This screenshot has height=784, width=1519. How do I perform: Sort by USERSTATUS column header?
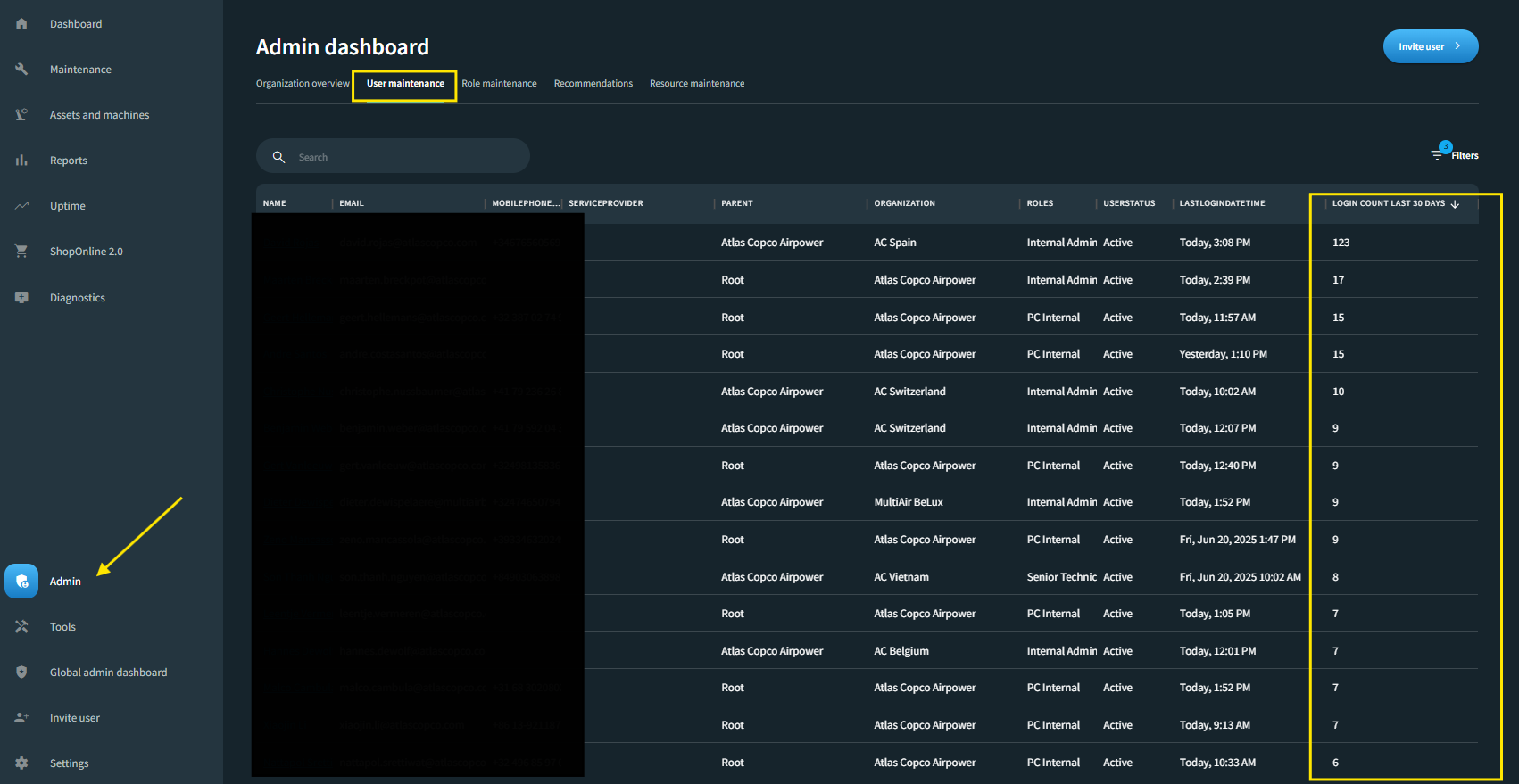pyautogui.click(x=1129, y=203)
